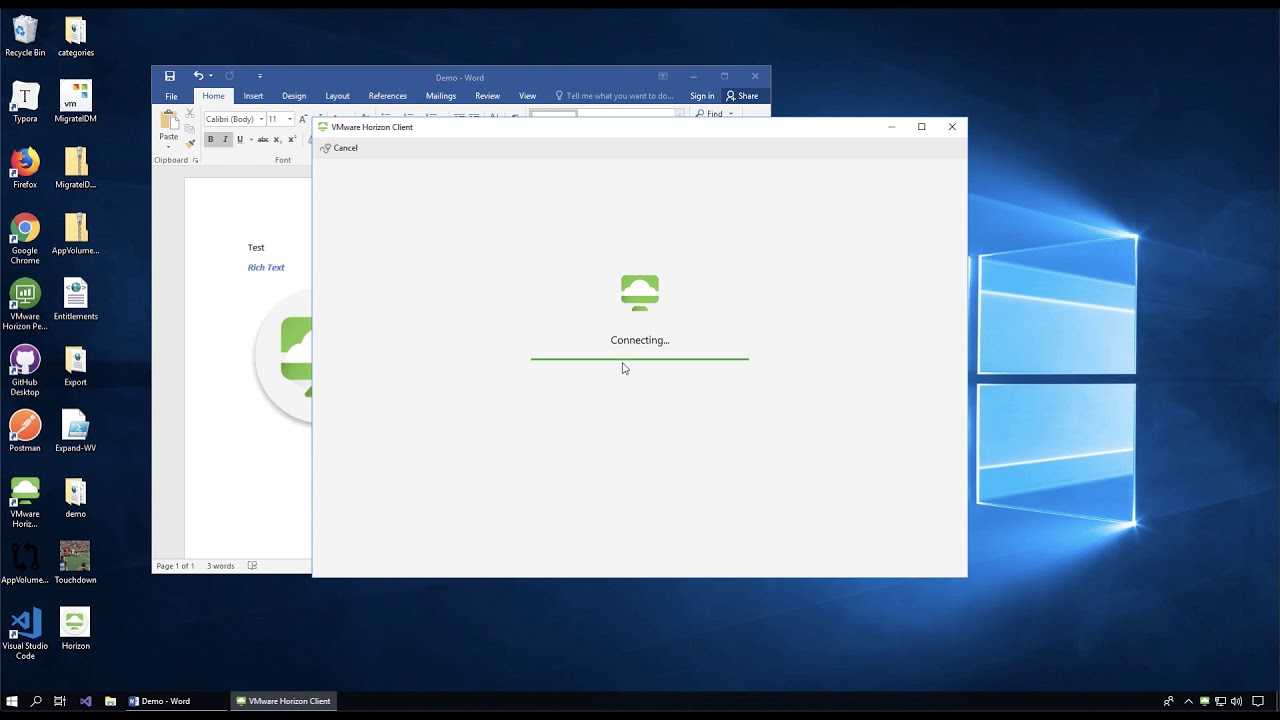Viewport: 1280px width, 720px height.
Task: Select Firefox desktop icon
Action: pyautogui.click(x=25, y=168)
